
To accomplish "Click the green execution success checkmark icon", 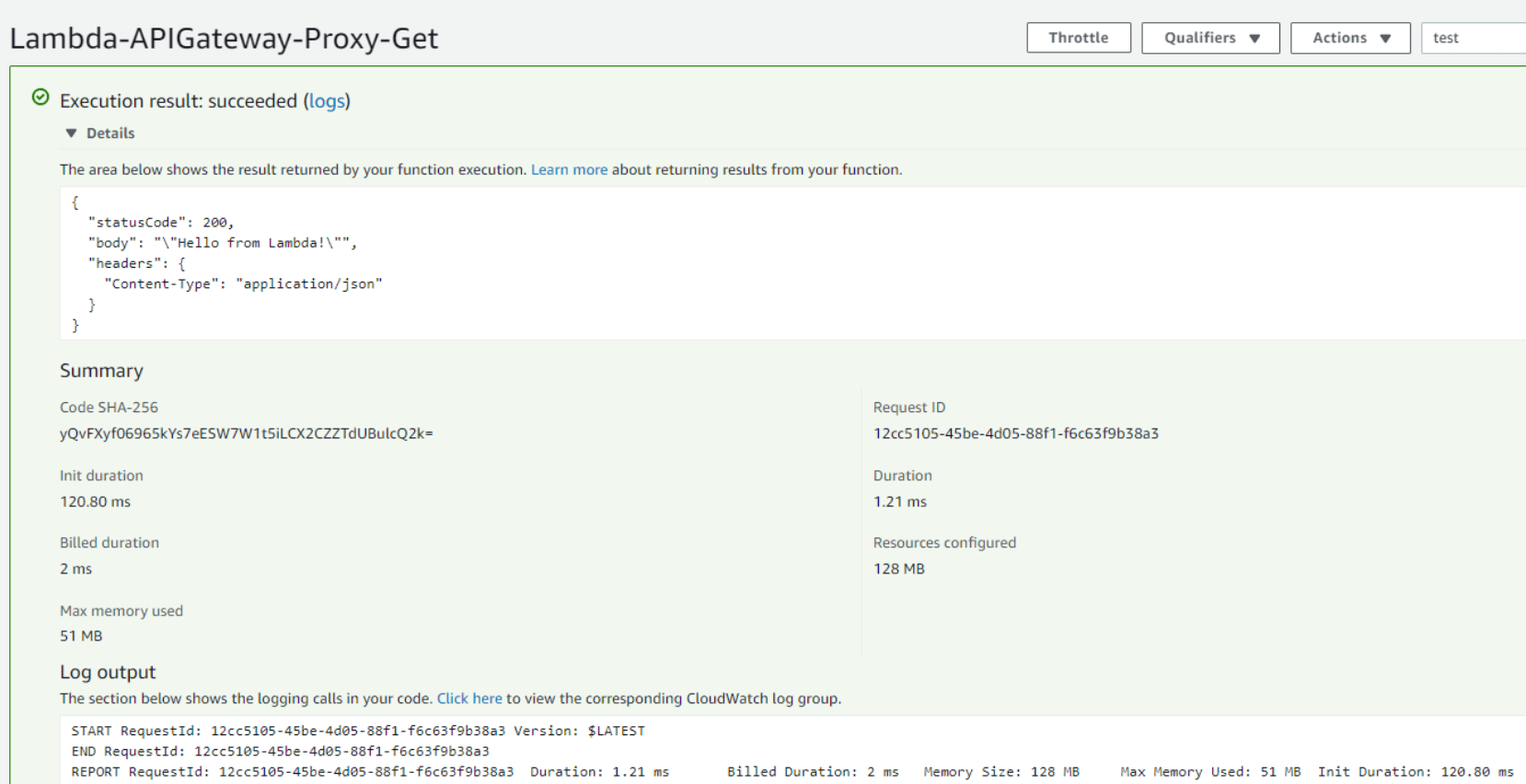I will [x=40, y=98].
